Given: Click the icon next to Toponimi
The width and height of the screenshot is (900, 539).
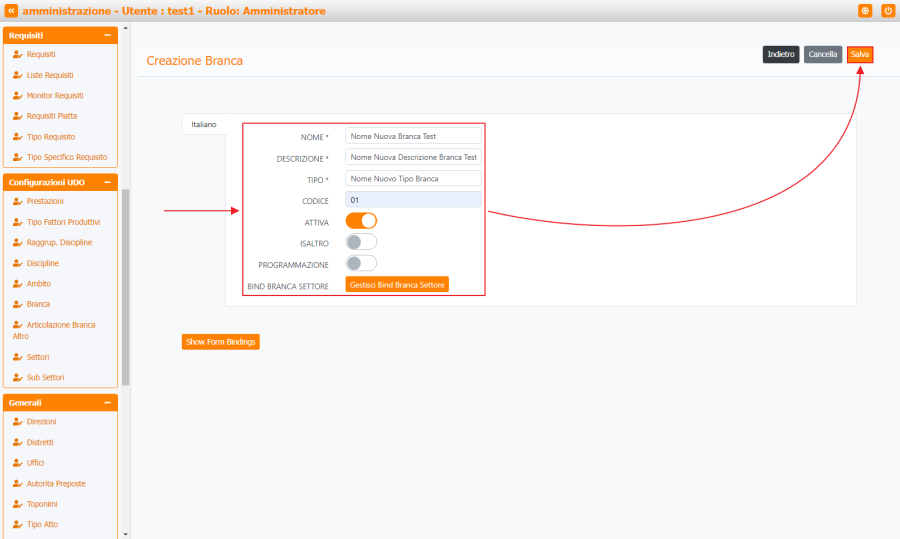Looking at the screenshot, I should (17, 504).
